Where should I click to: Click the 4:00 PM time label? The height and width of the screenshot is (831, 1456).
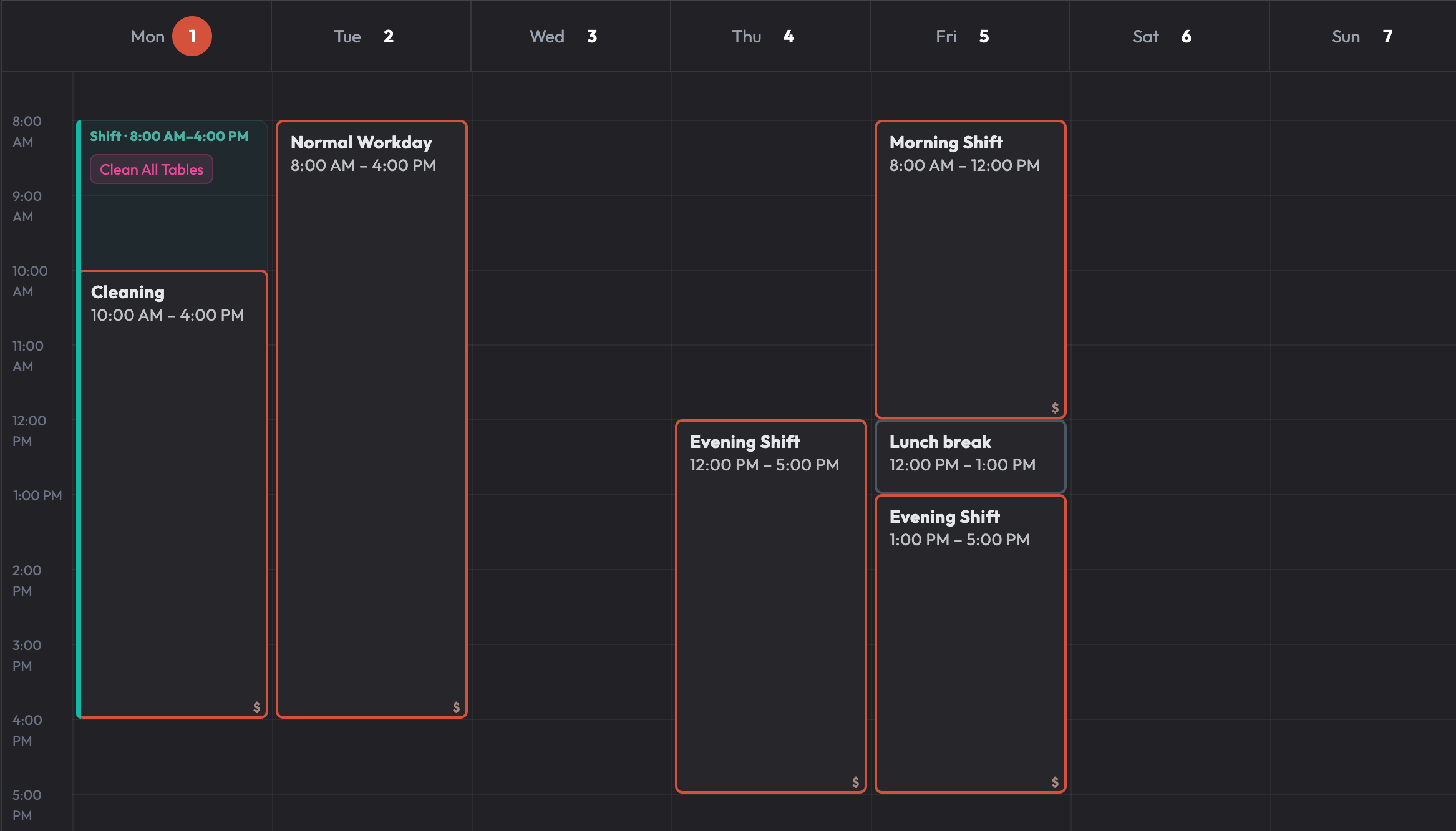point(27,731)
